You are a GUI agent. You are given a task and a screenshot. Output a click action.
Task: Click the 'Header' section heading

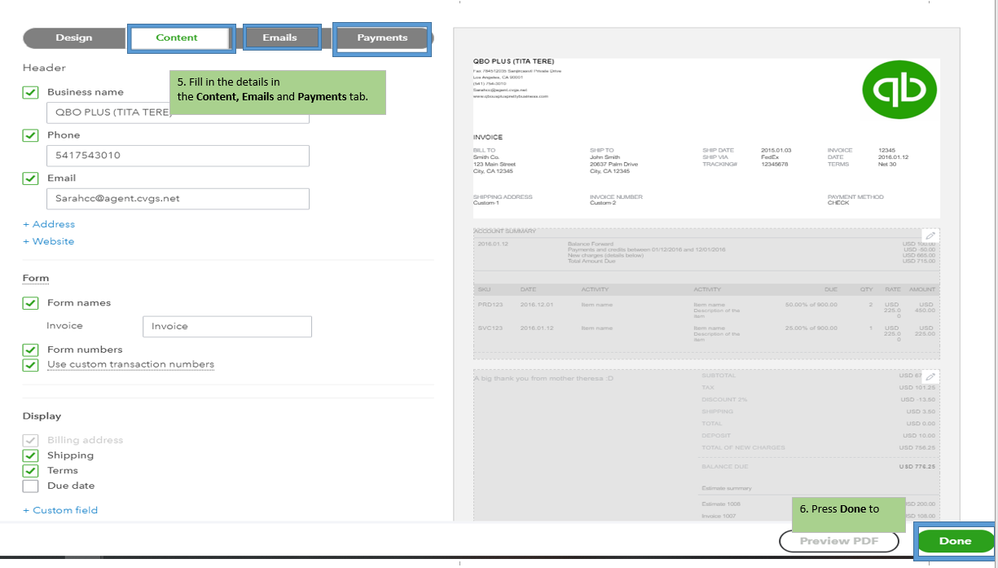(44, 67)
